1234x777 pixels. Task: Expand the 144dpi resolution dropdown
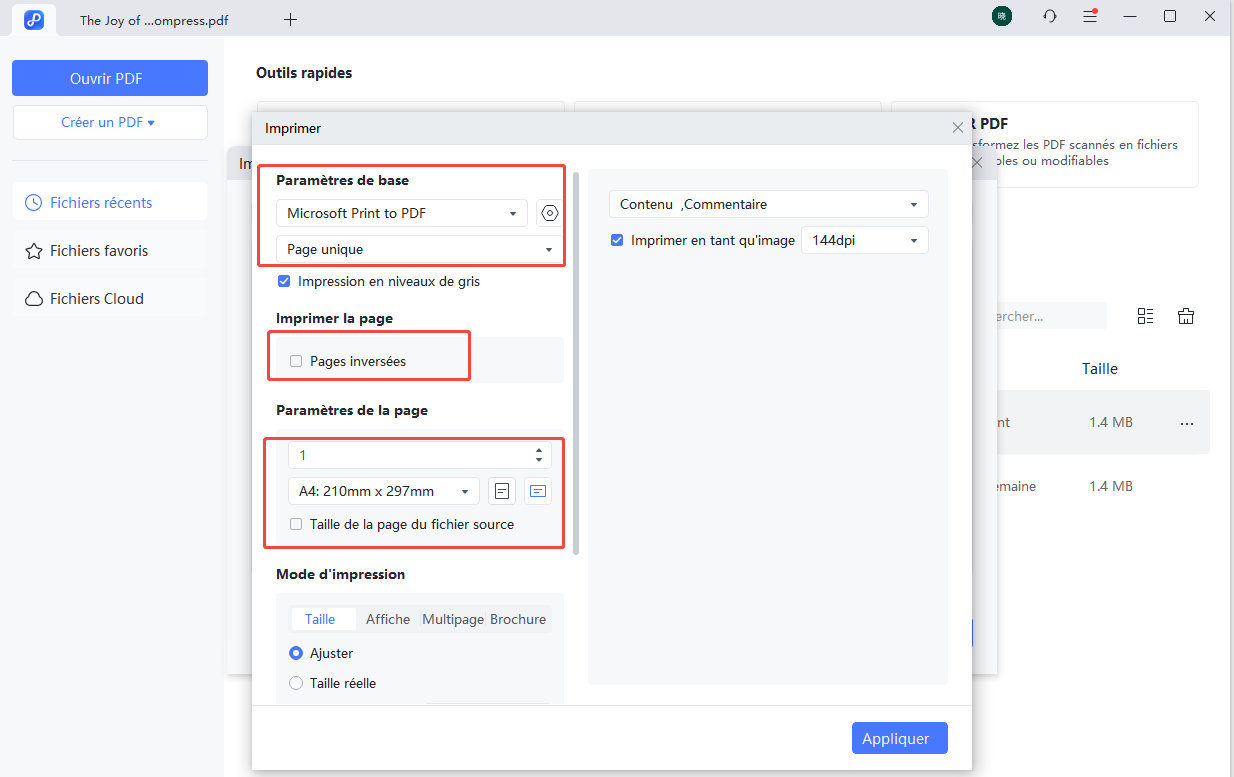pyautogui.click(x=864, y=240)
